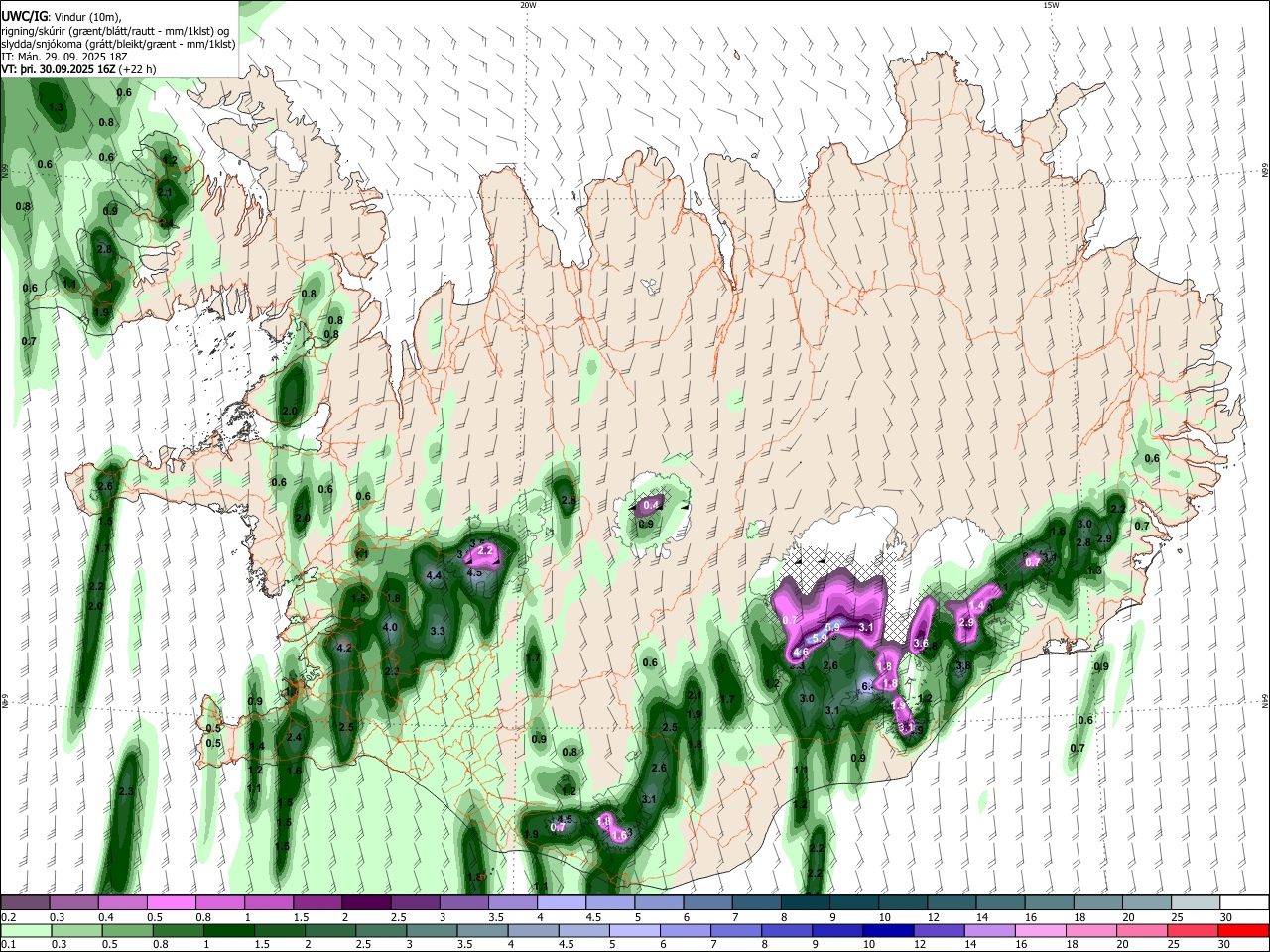Pick the white 30 swatch in snow legend
Viewport: 1270px width, 952px height.
1244,903
